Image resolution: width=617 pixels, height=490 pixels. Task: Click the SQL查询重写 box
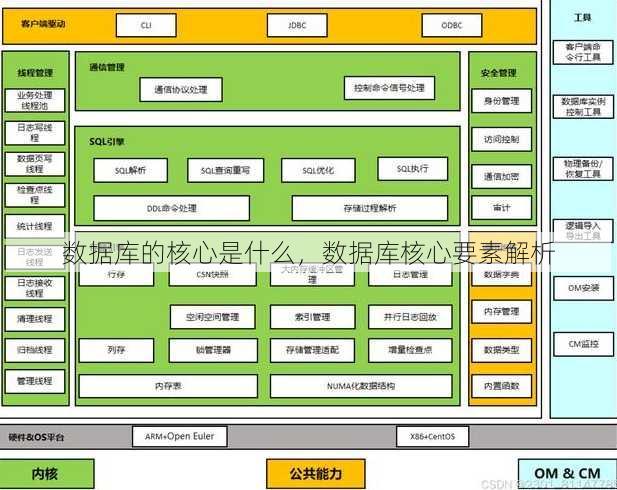225,170
